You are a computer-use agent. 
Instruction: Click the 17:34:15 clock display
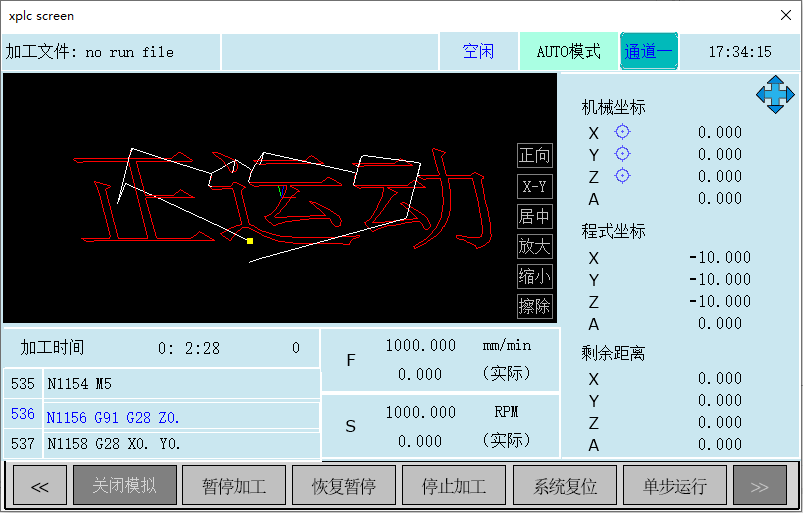pyautogui.click(x=739, y=51)
